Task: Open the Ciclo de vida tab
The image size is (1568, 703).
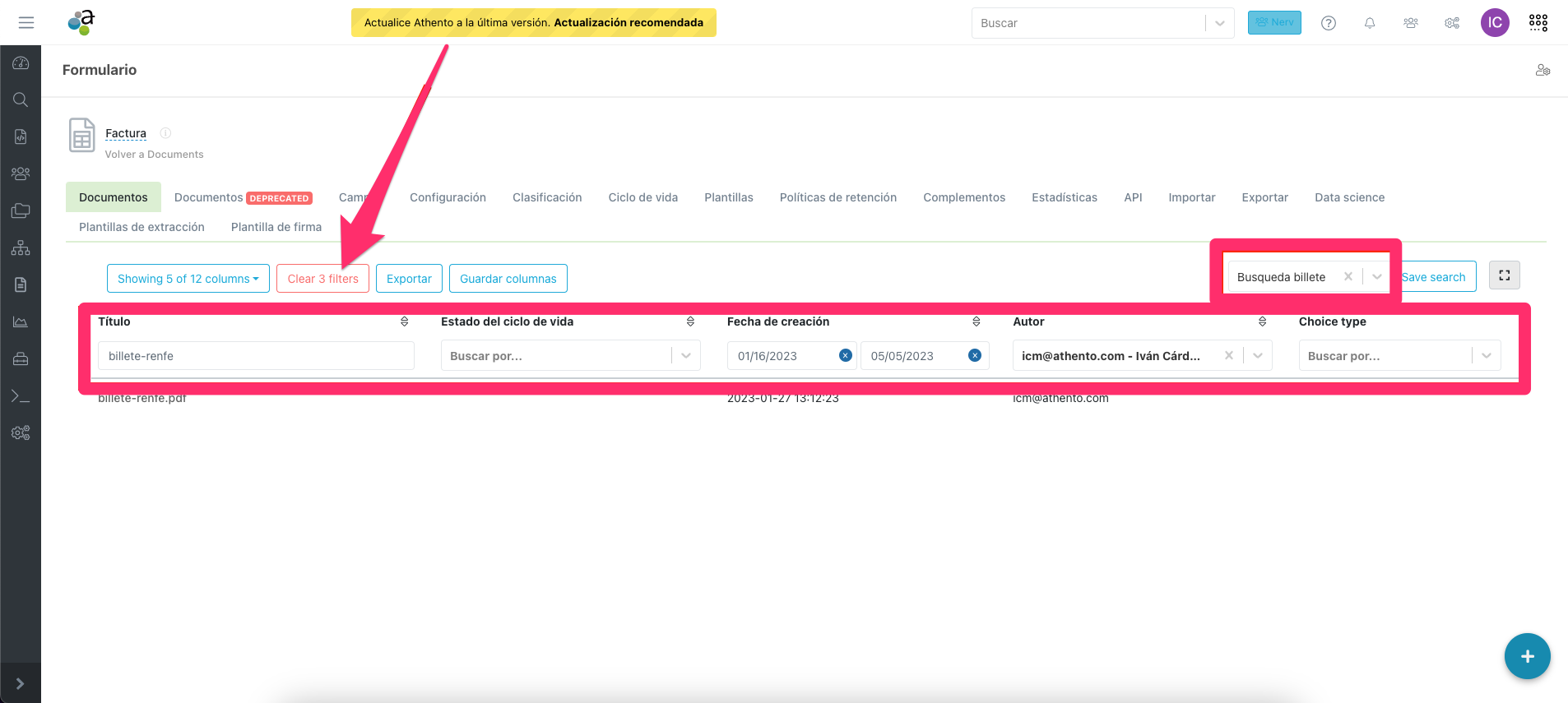Action: (643, 197)
